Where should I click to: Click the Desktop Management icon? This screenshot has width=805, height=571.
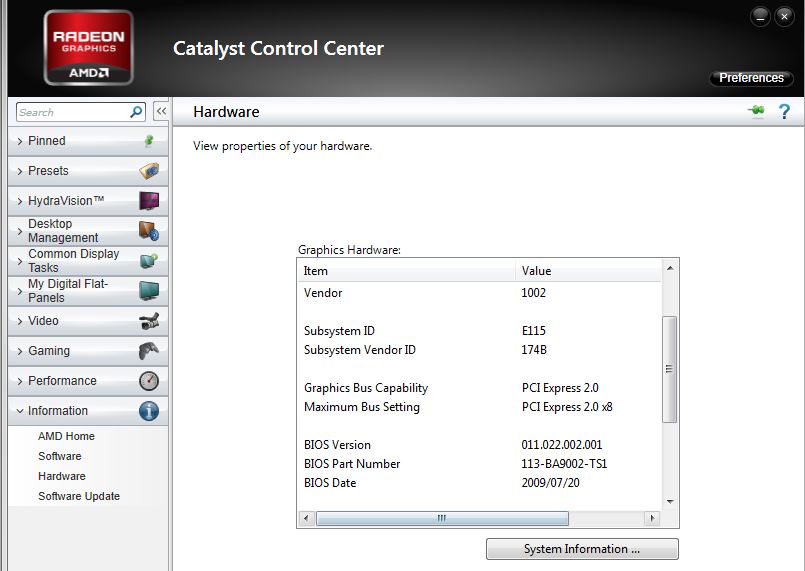pos(149,231)
